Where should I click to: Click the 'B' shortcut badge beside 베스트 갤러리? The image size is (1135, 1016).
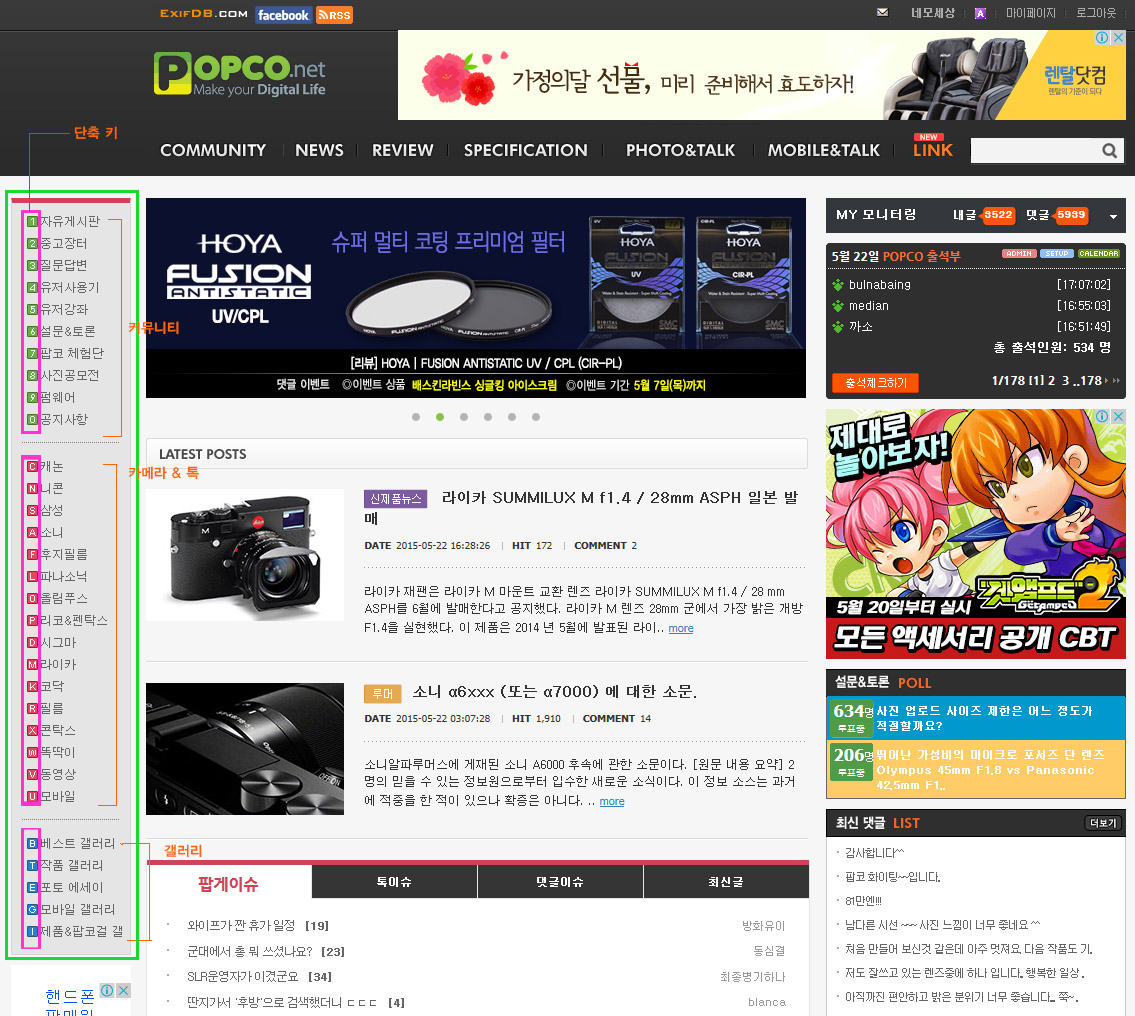[x=33, y=844]
